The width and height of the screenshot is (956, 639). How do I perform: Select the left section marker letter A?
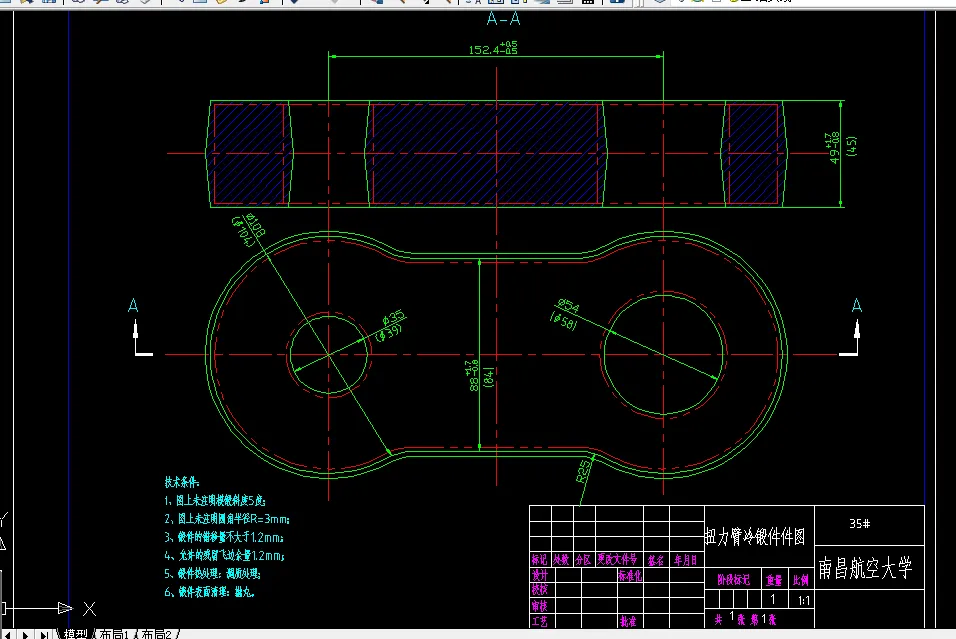coord(133,305)
